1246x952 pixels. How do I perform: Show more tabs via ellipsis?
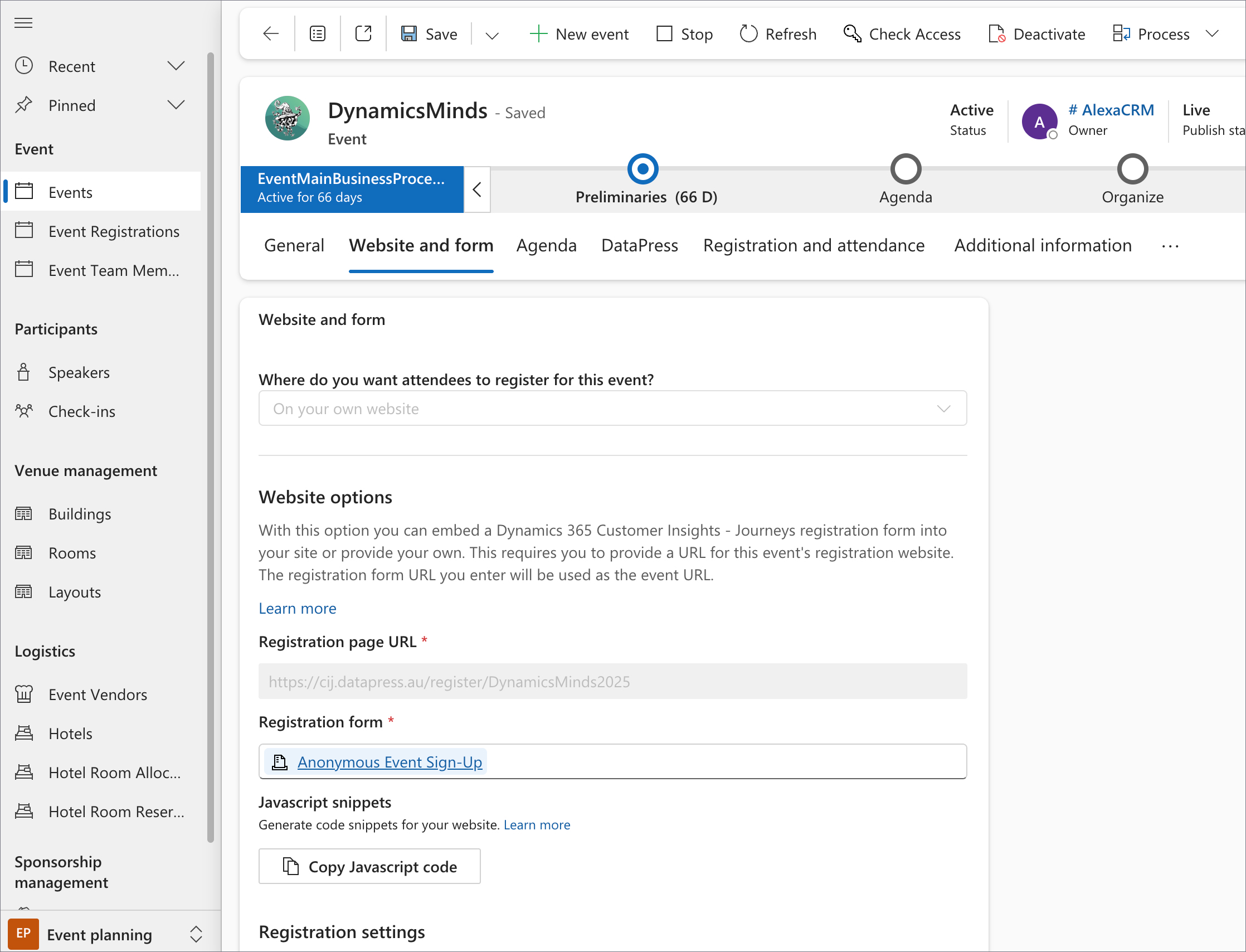[x=1170, y=246]
